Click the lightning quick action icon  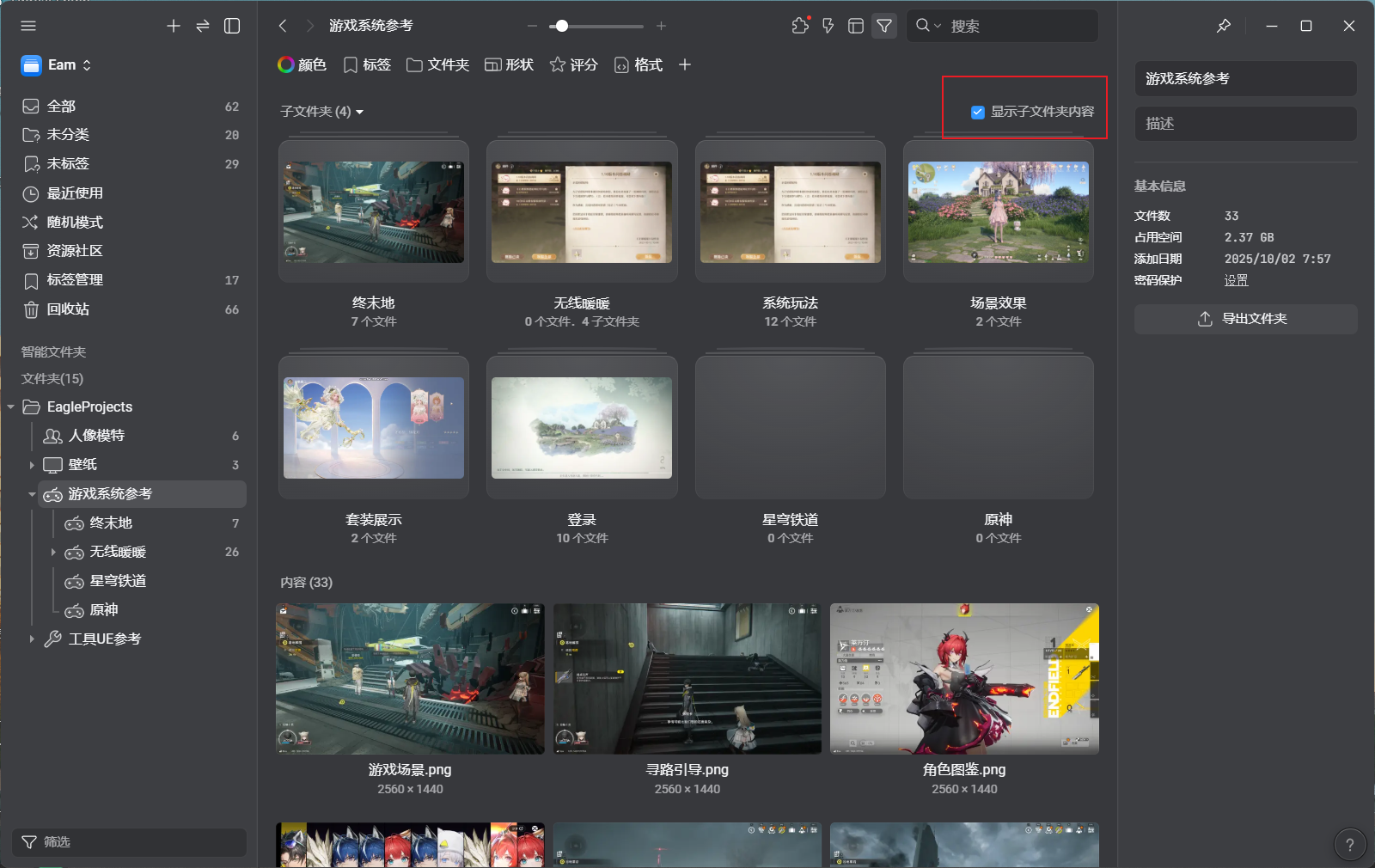click(828, 26)
